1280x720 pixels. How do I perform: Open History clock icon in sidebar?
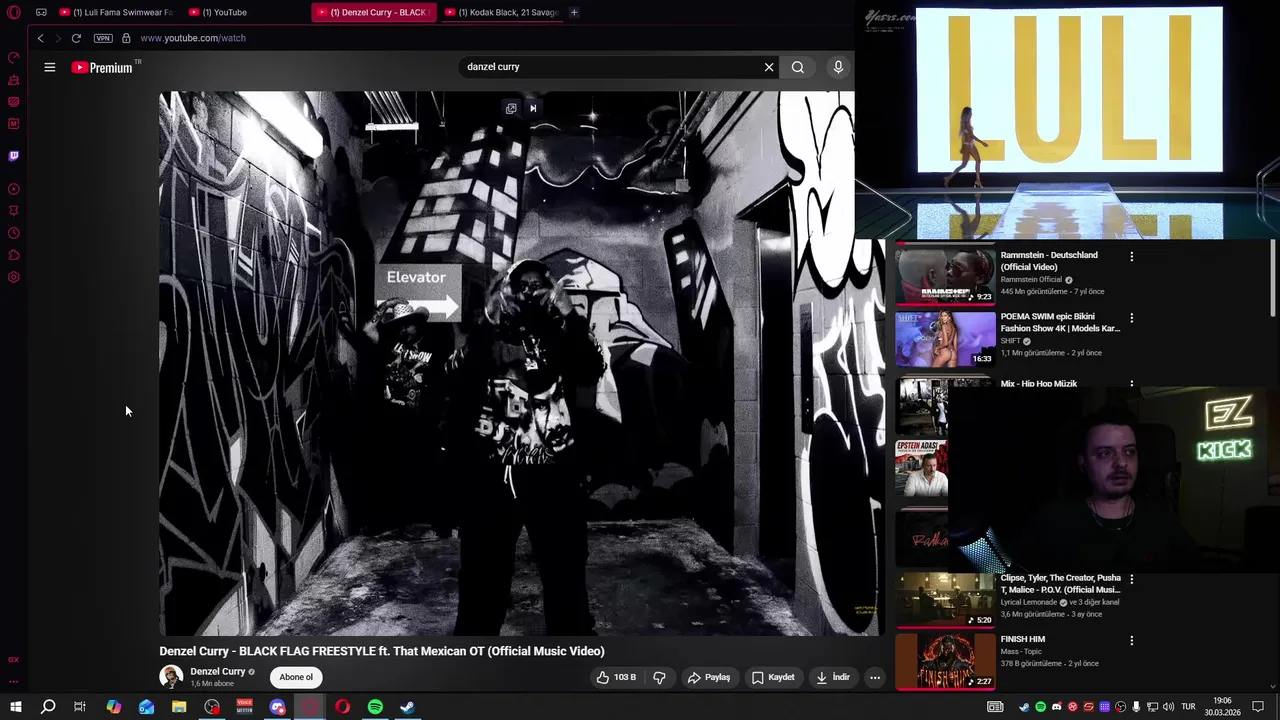click(x=14, y=233)
